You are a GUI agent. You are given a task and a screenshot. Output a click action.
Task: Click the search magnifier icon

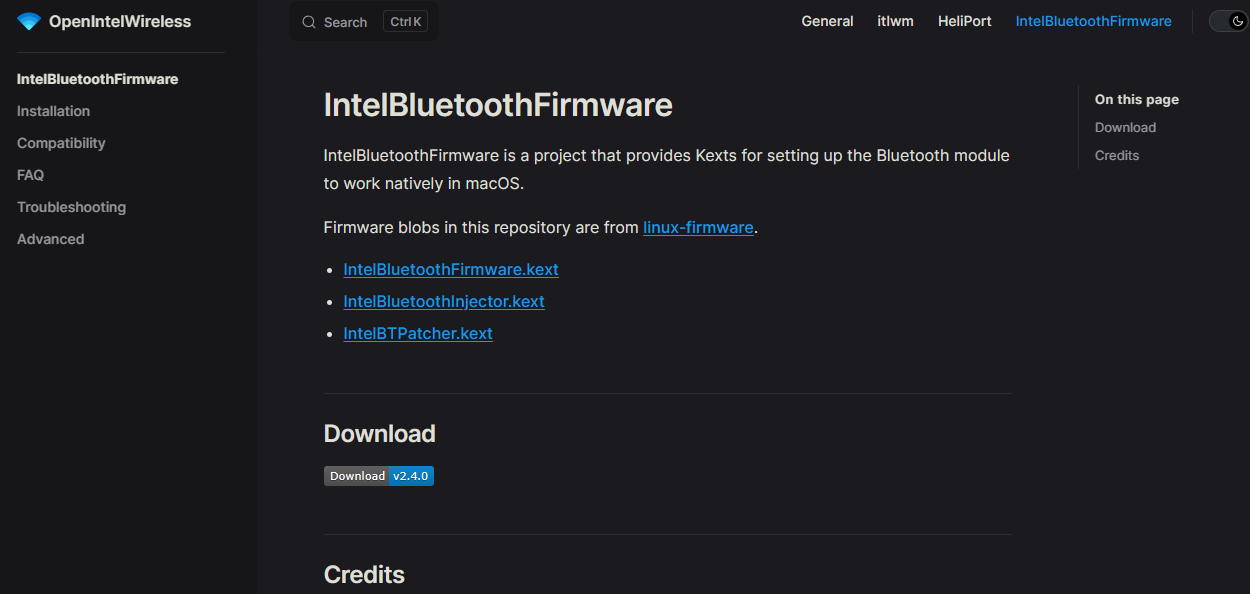click(x=309, y=22)
